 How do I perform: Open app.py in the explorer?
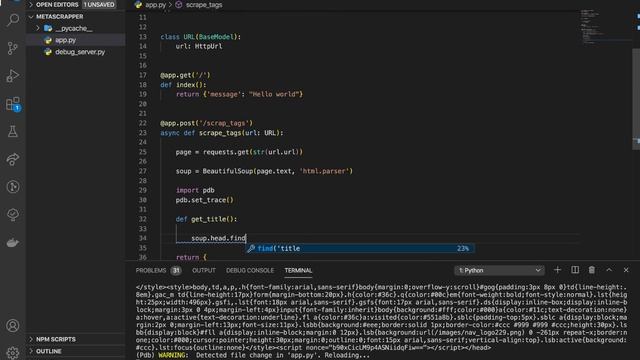coord(65,40)
